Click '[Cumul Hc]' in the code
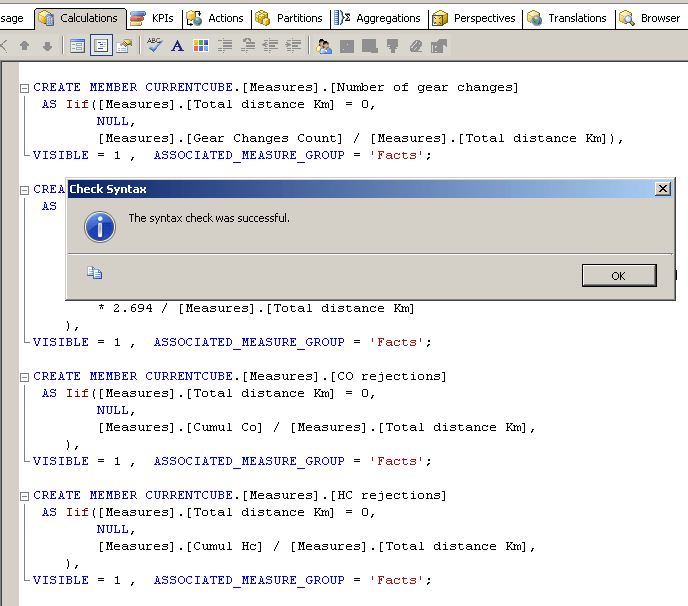688x606 pixels. (x=224, y=546)
